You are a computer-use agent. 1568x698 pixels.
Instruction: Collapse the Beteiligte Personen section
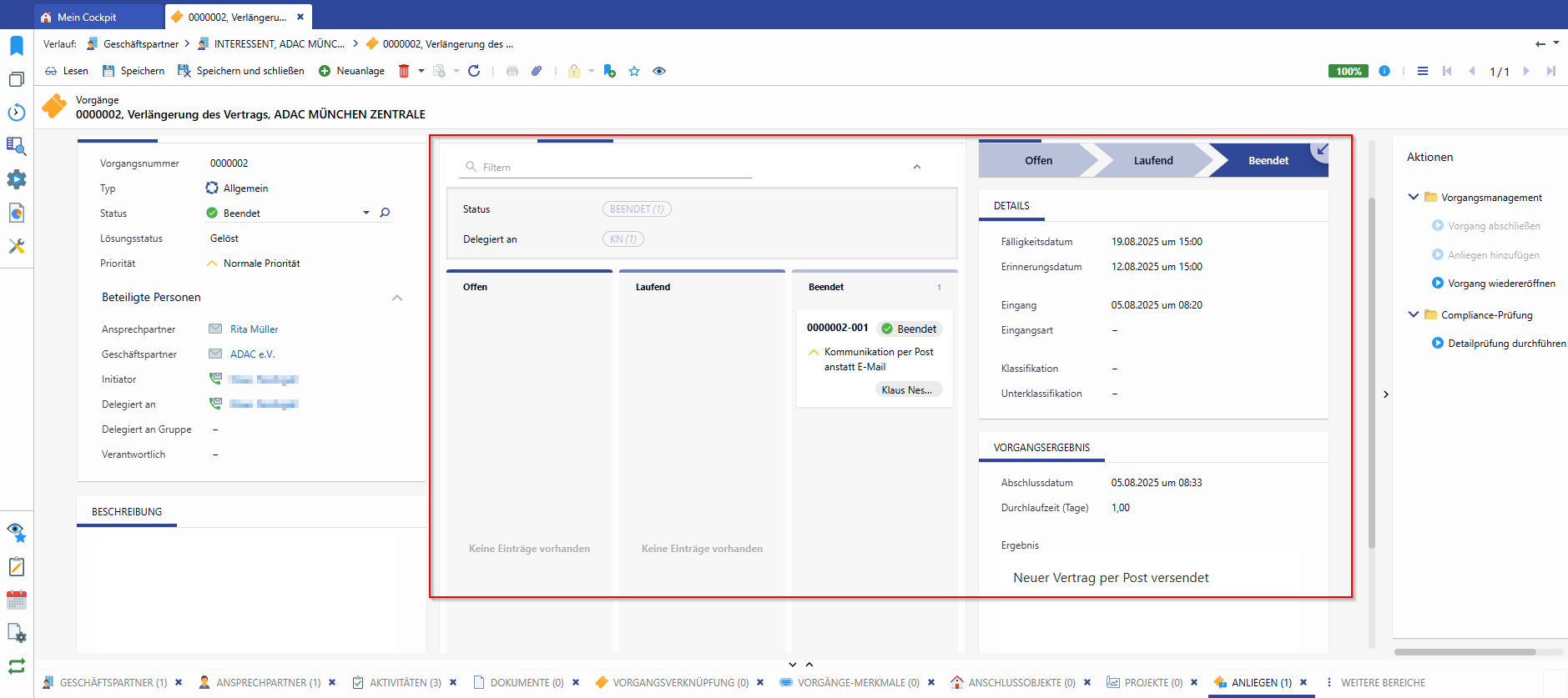click(x=397, y=298)
